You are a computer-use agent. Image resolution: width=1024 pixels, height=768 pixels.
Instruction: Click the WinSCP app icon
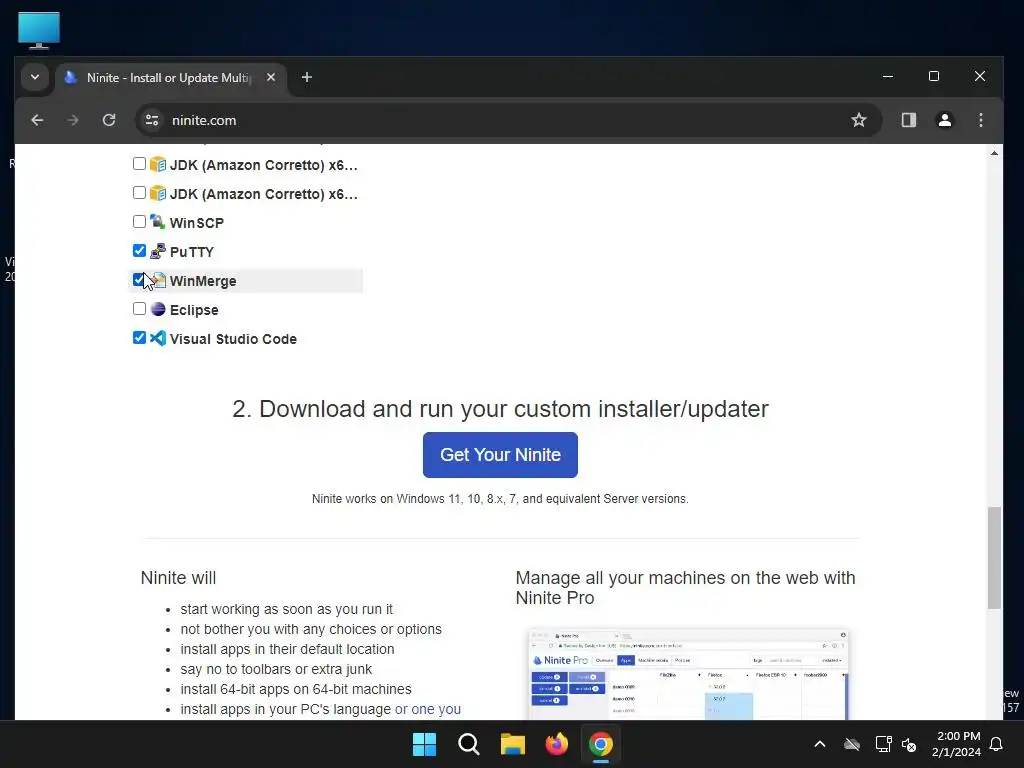157,222
